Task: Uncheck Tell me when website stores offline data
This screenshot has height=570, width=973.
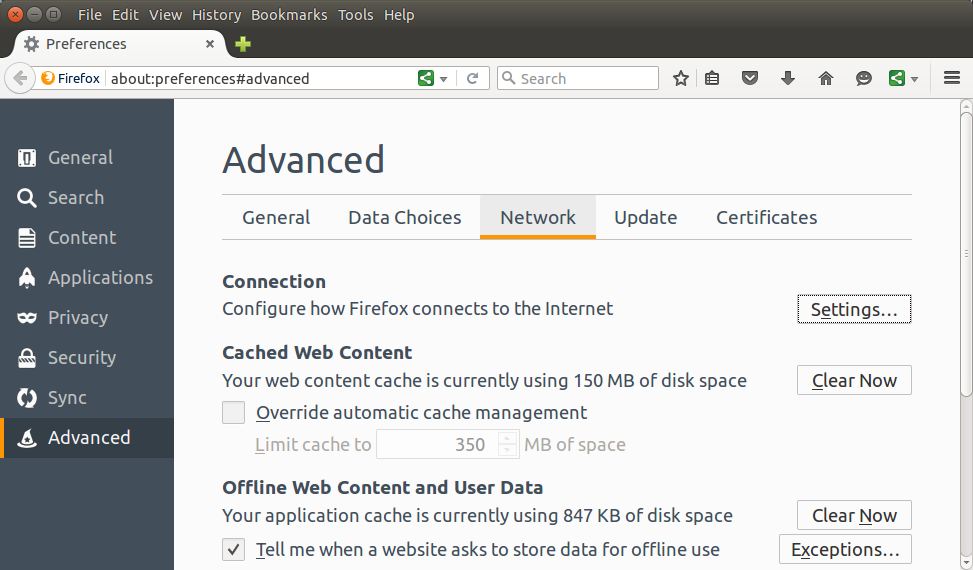Action: click(x=233, y=550)
